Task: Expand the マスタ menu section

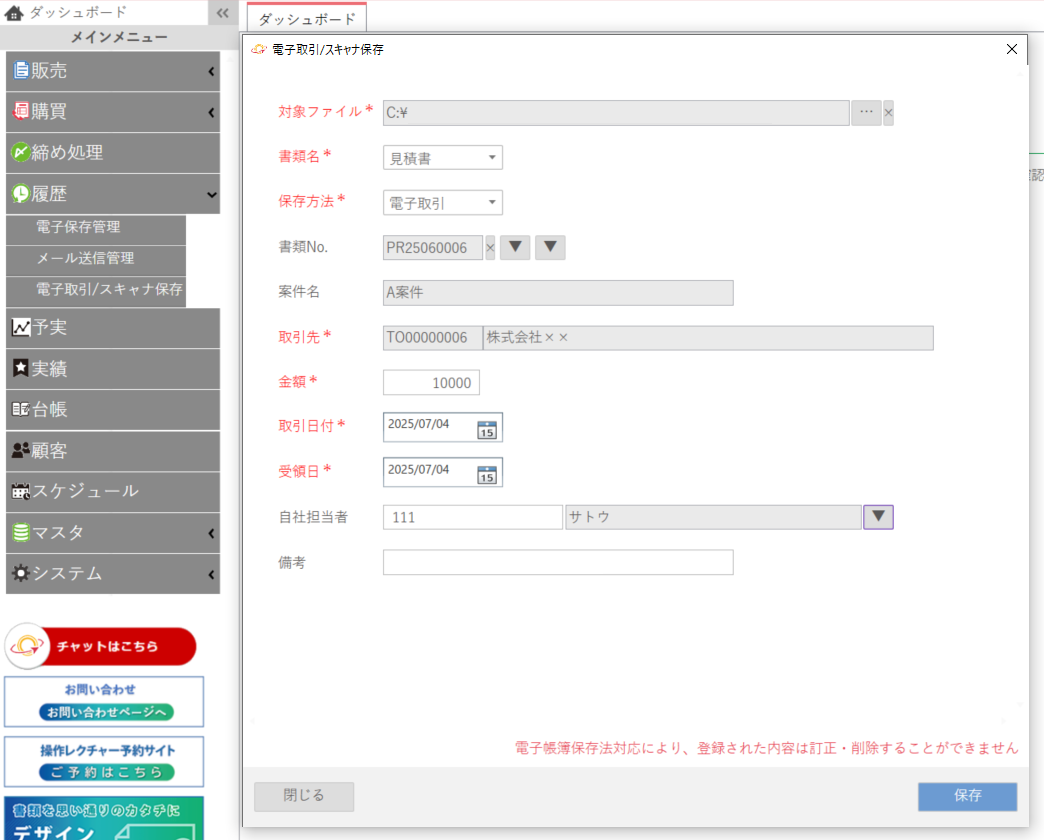Action: 112,533
